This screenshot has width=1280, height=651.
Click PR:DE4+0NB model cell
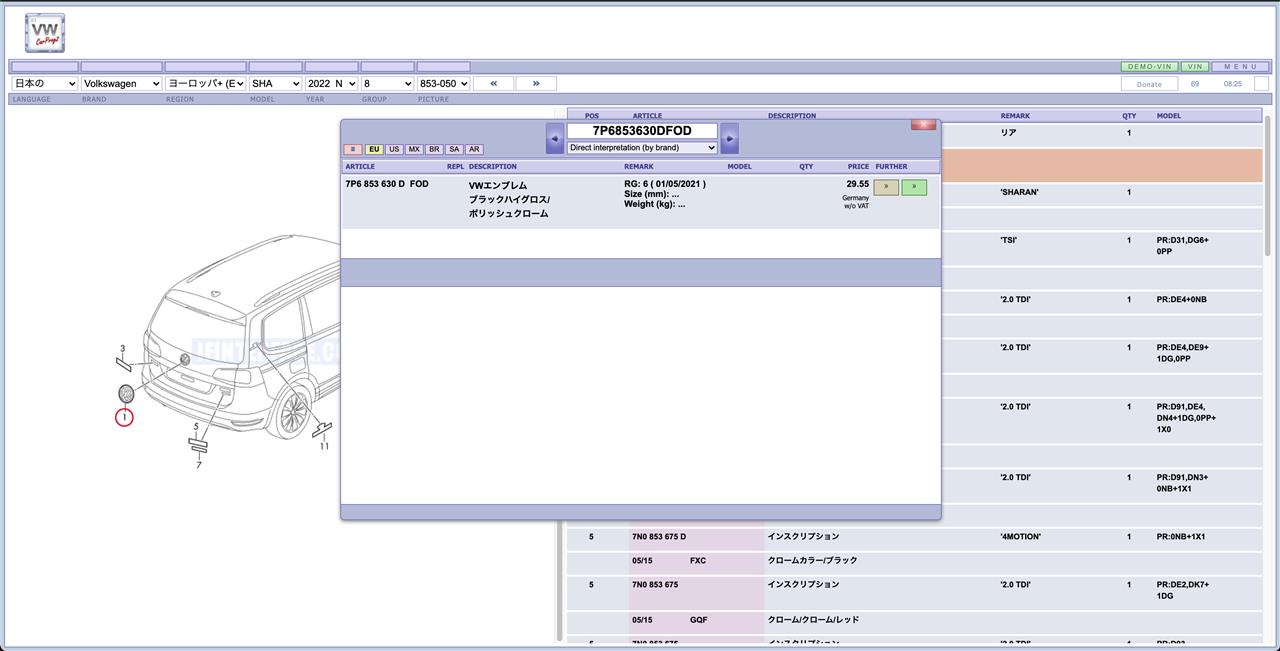1181,299
